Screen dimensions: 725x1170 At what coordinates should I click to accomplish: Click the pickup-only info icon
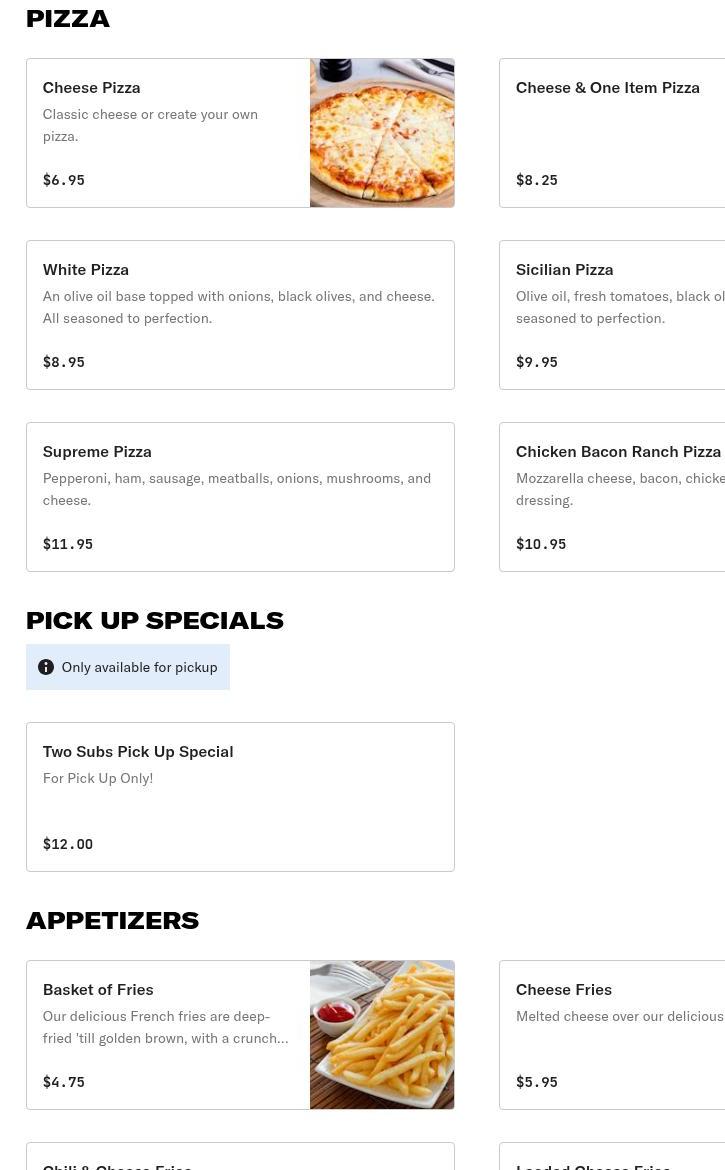click(x=46, y=667)
